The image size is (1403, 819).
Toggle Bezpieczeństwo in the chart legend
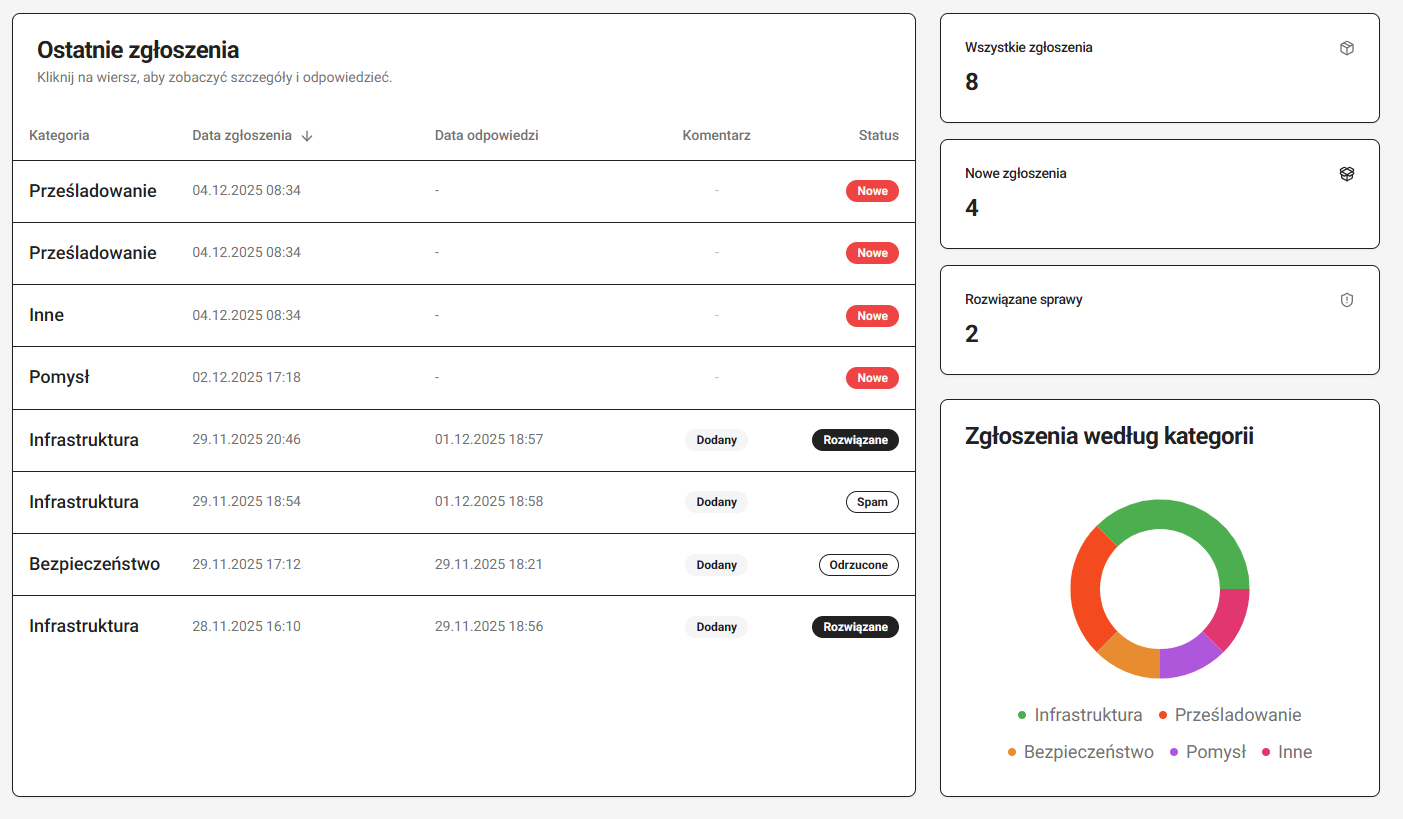(x=1081, y=752)
